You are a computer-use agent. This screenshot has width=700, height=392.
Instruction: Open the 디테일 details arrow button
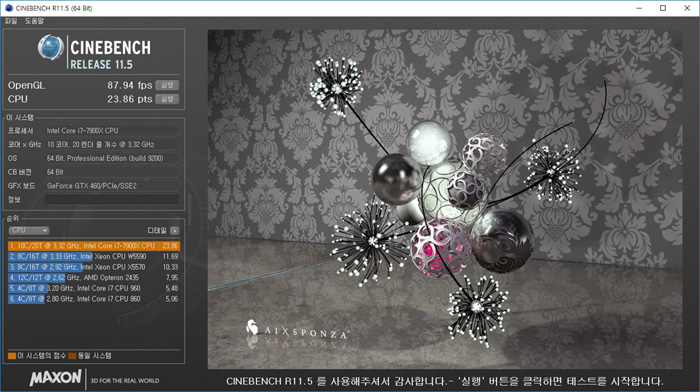(x=175, y=230)
